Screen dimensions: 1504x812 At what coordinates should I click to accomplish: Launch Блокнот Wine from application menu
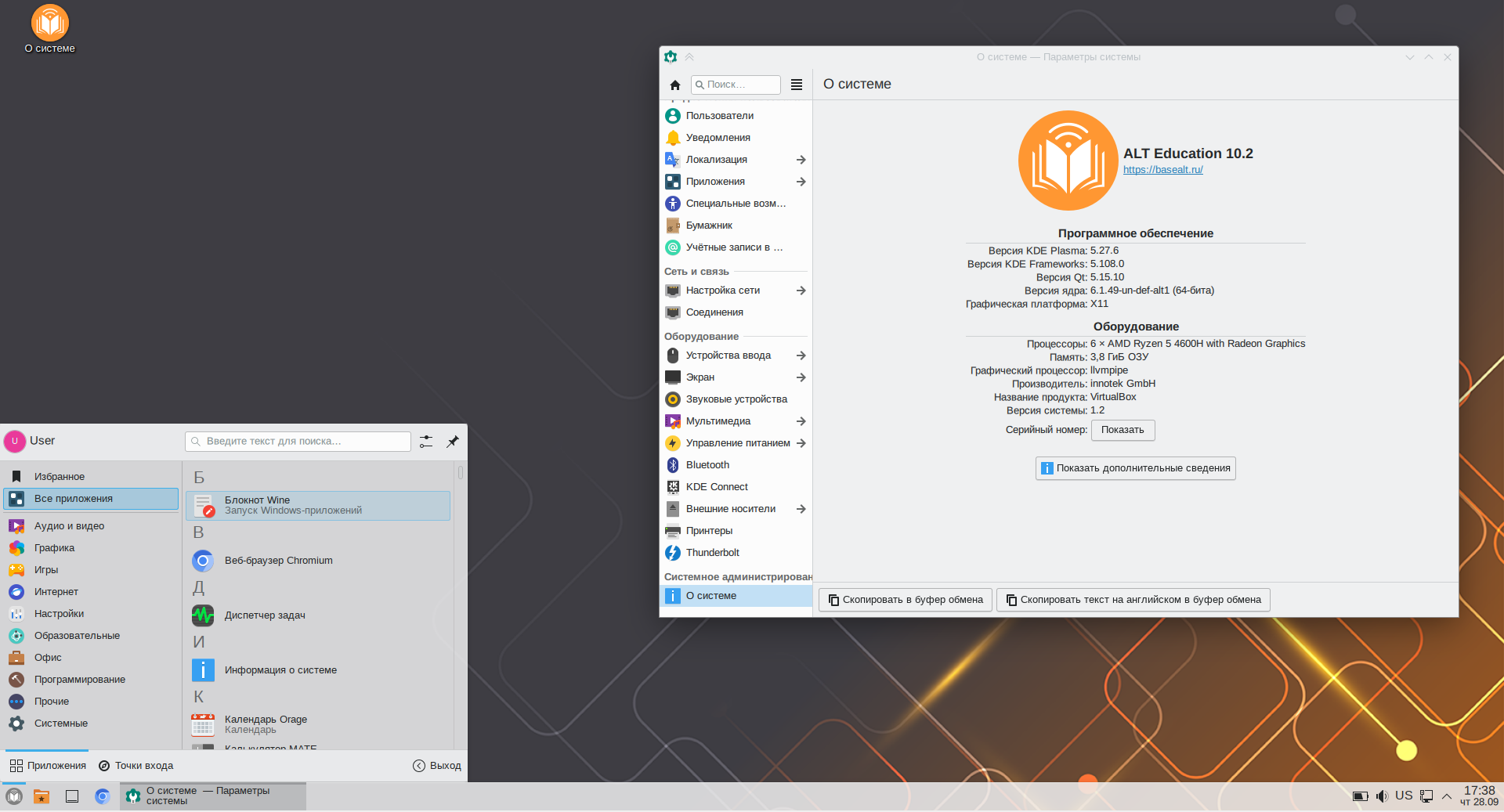point(318,506)
